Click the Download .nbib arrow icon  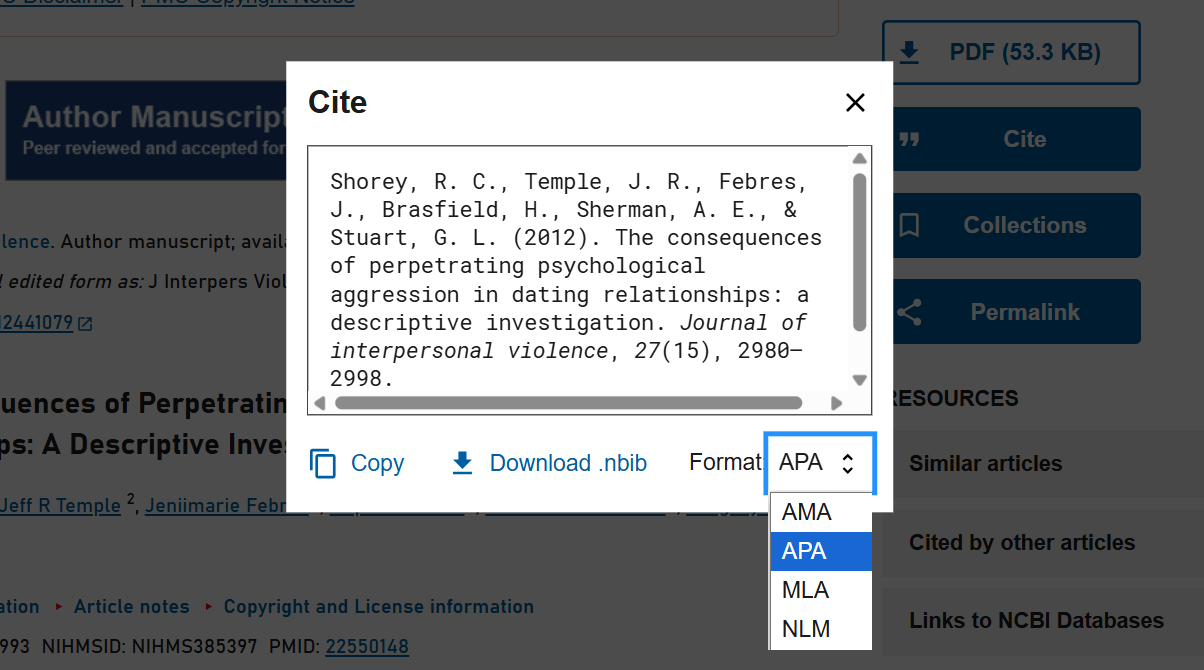[462, 463]
